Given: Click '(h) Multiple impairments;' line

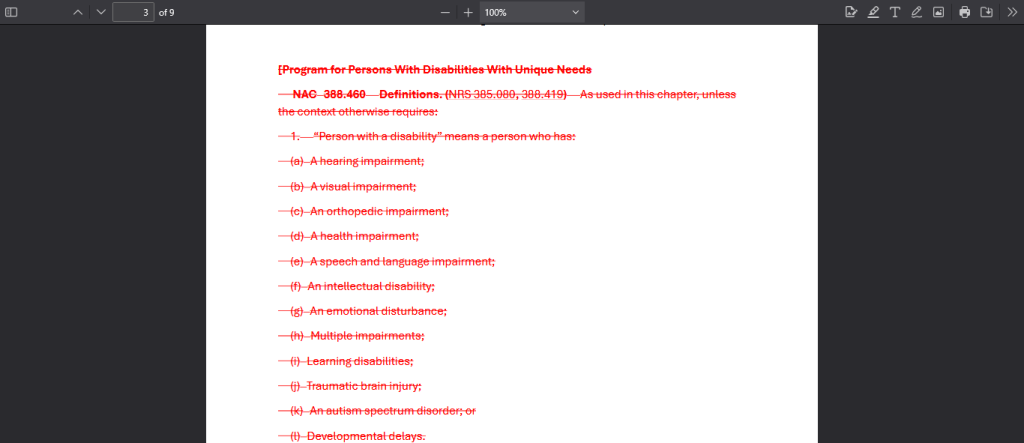Looking at the screenshot, I should coord(357,336).
